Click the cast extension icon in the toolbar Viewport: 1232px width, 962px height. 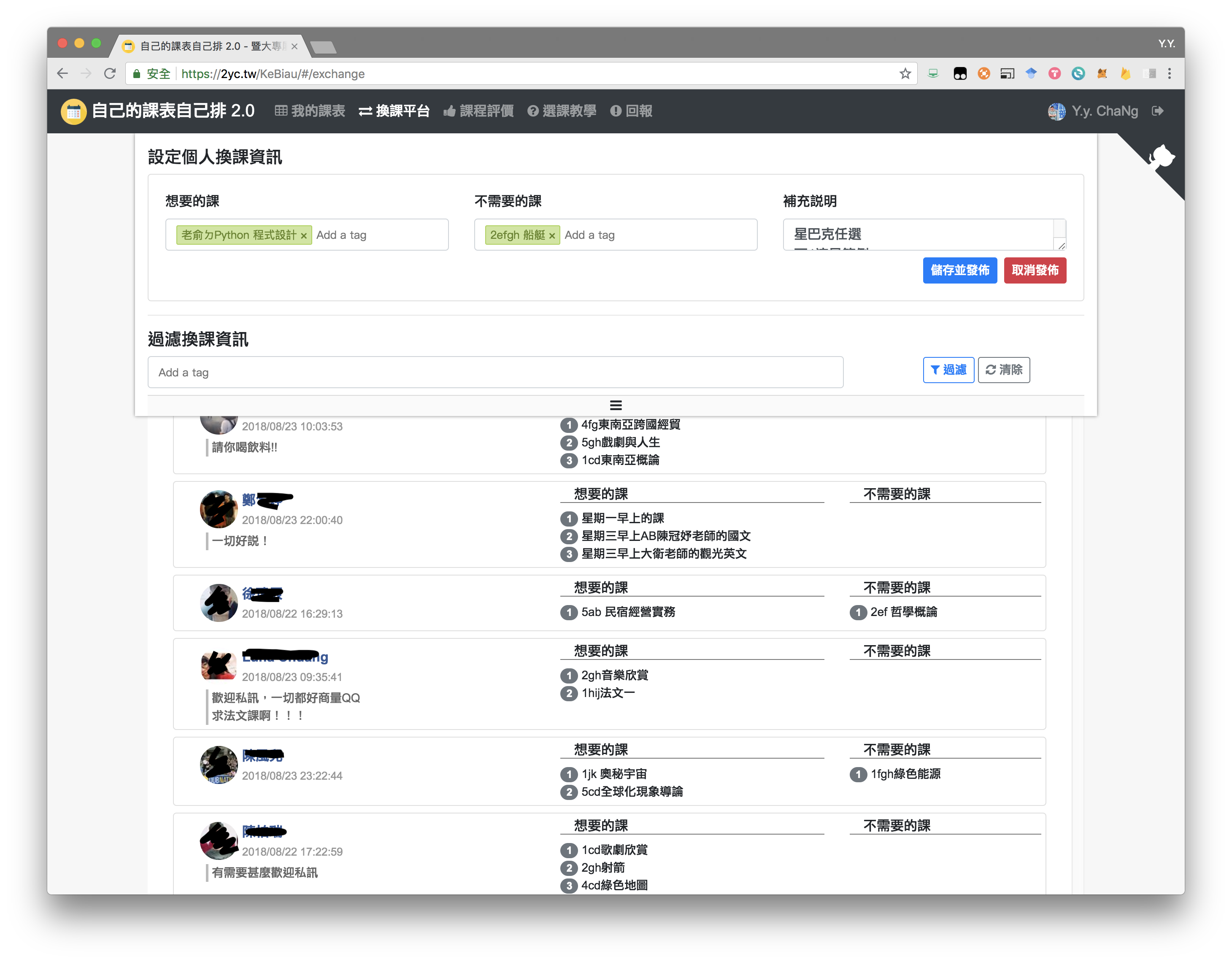point(1007,74)
